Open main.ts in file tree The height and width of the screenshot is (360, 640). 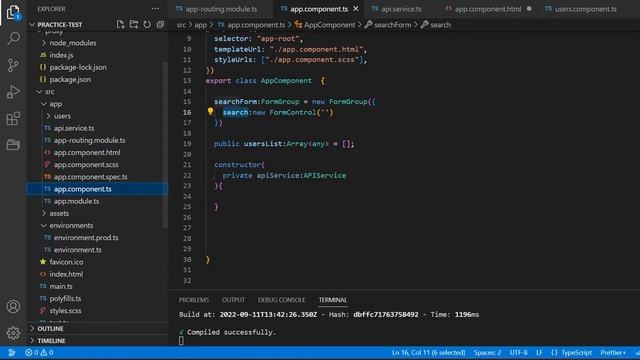click(x=61, y=287)
